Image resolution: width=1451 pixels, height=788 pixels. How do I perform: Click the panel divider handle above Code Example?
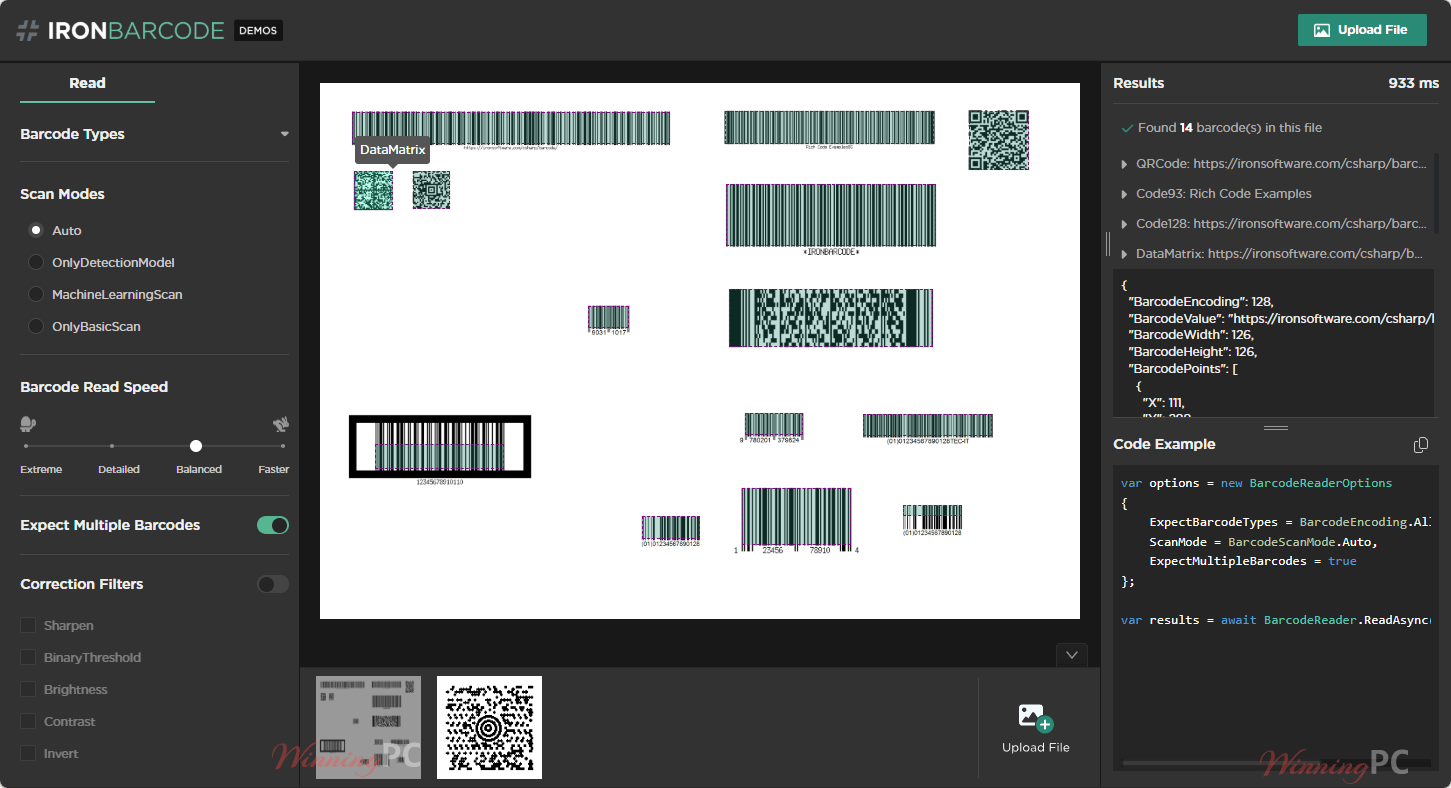[1276, 428]
